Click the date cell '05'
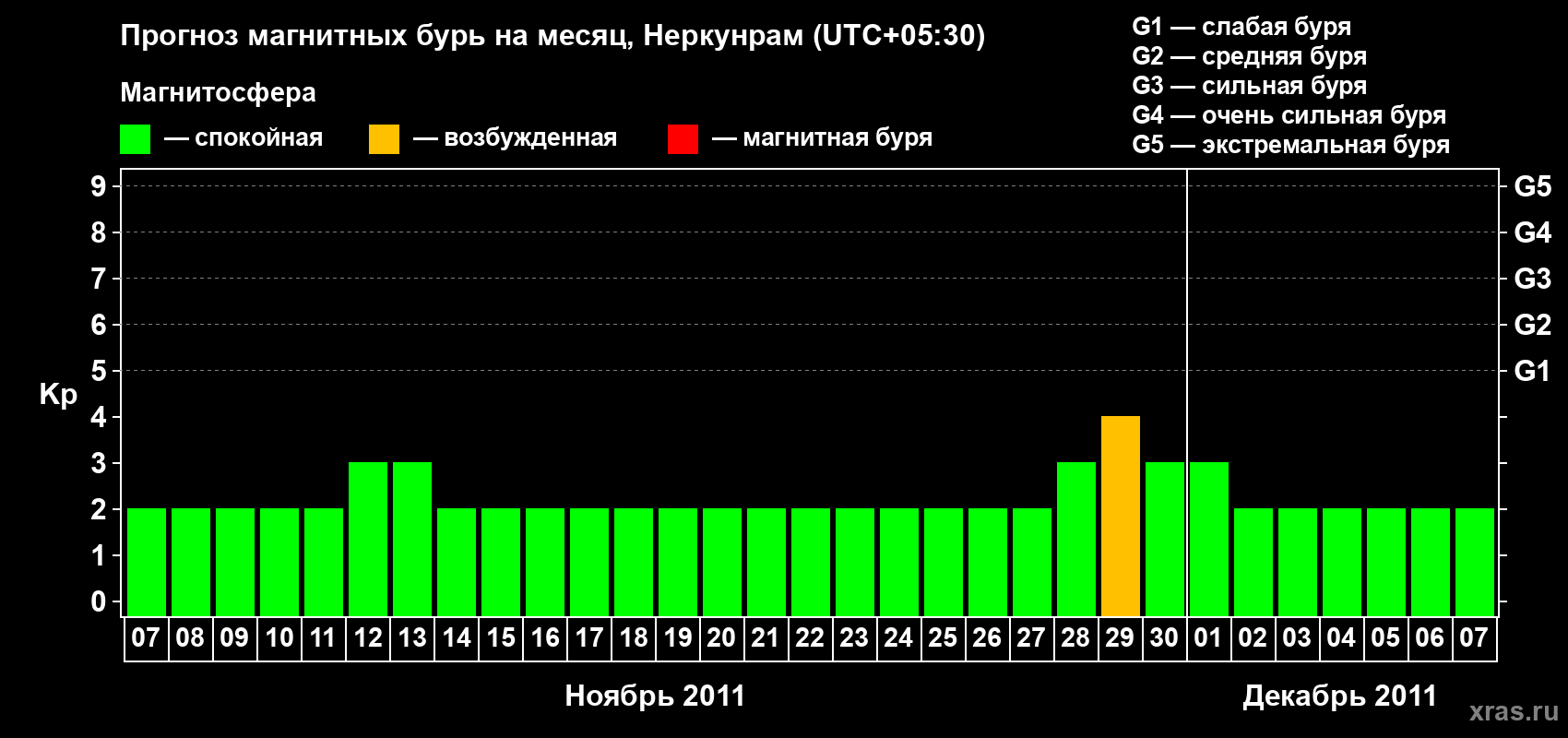This screenshot has width=1568, height=738. click(1386, 638)
